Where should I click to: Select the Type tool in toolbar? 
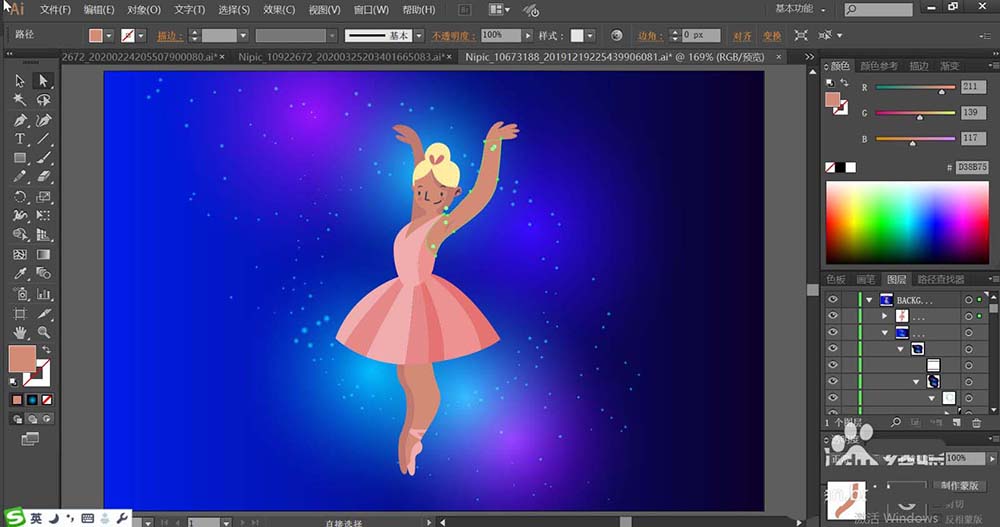pyautogui.click(x=19, y=139)
